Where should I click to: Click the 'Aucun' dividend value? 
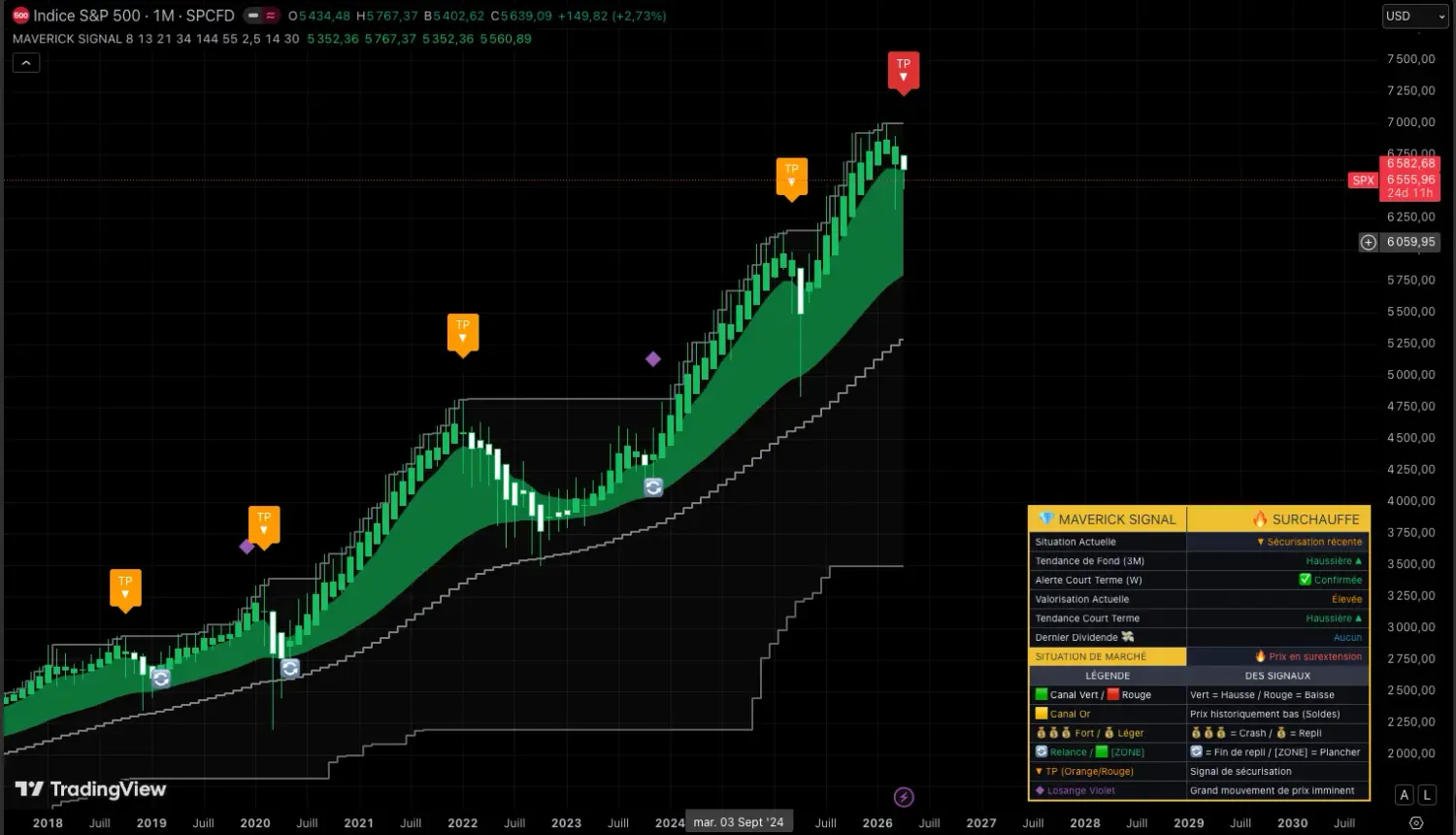coord(1348,637)
